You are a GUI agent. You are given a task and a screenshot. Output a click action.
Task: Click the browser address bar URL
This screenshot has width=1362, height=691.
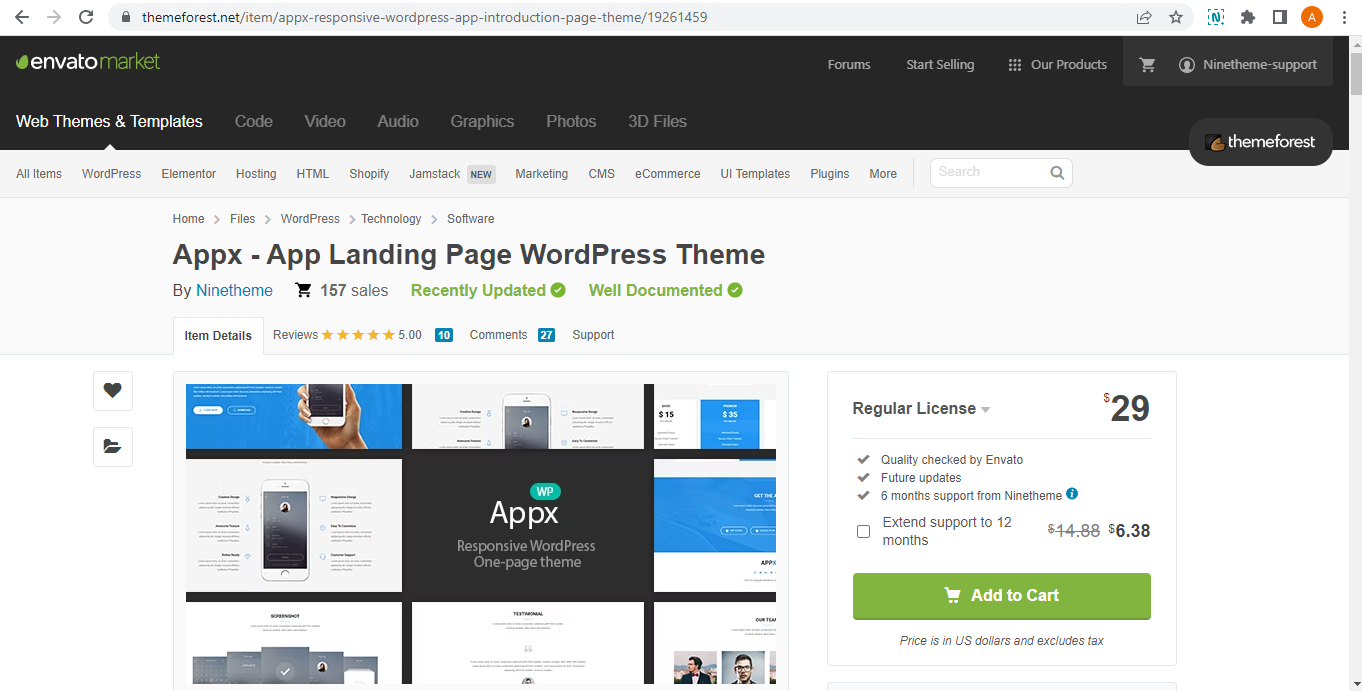(426, 17)
